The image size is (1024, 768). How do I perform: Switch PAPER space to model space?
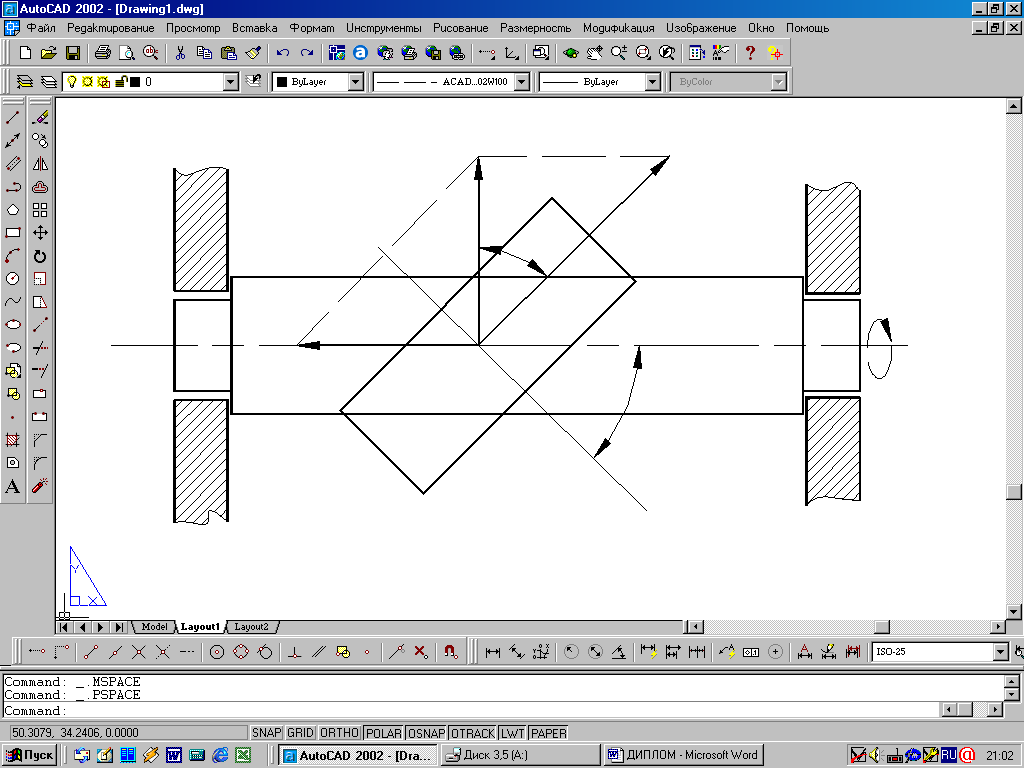[x=549, y=733]
